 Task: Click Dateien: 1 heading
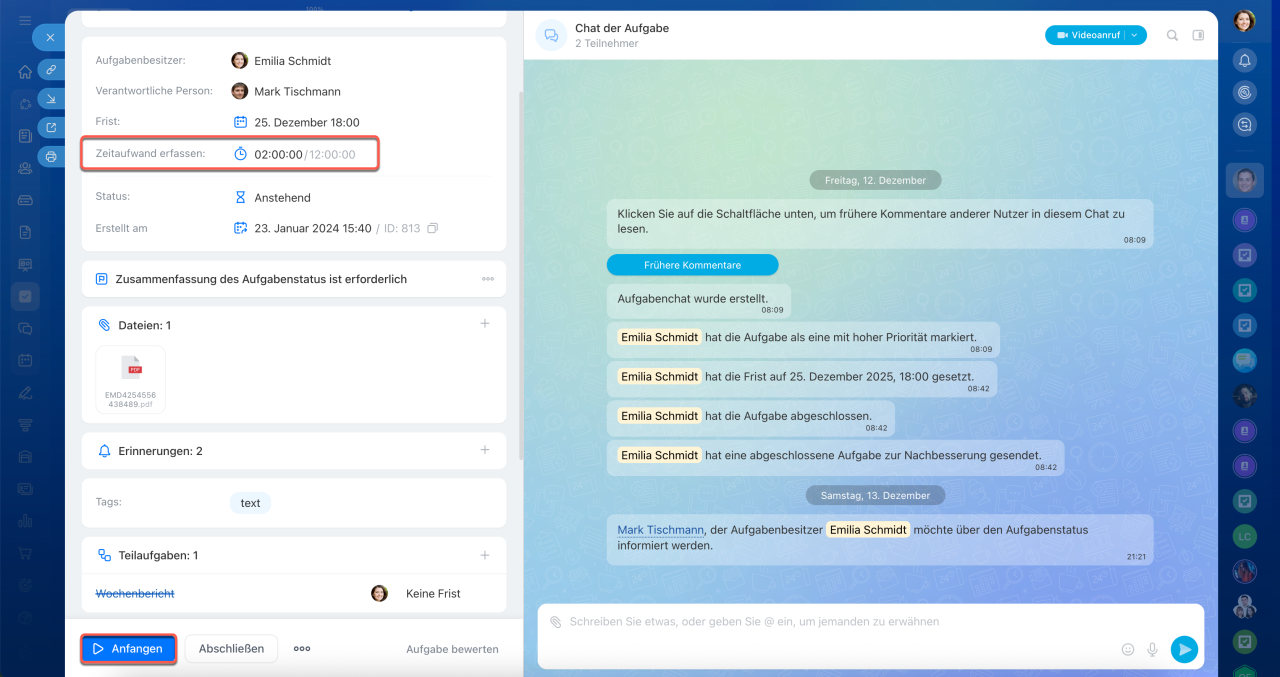tap(144, 325)
